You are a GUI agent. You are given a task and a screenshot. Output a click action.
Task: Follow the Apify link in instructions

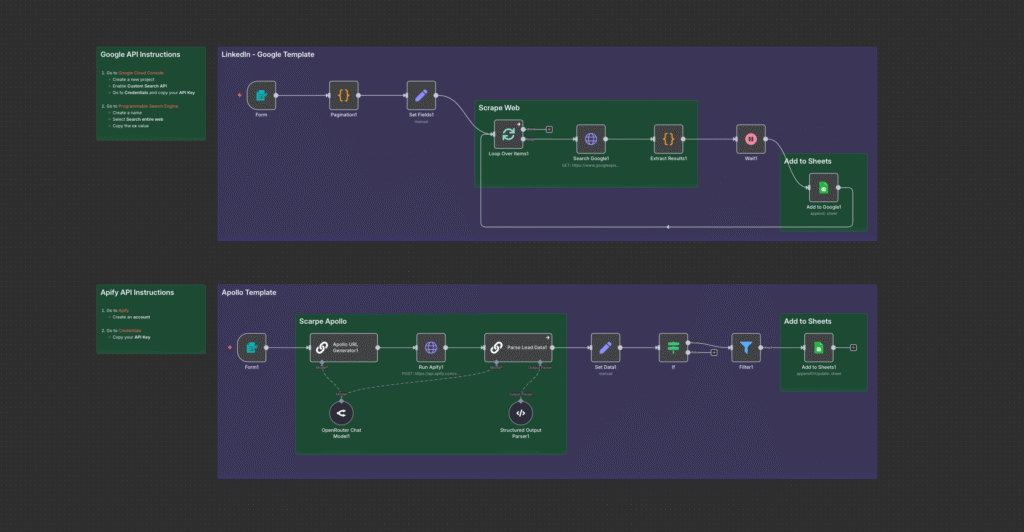tap(124, 311)
